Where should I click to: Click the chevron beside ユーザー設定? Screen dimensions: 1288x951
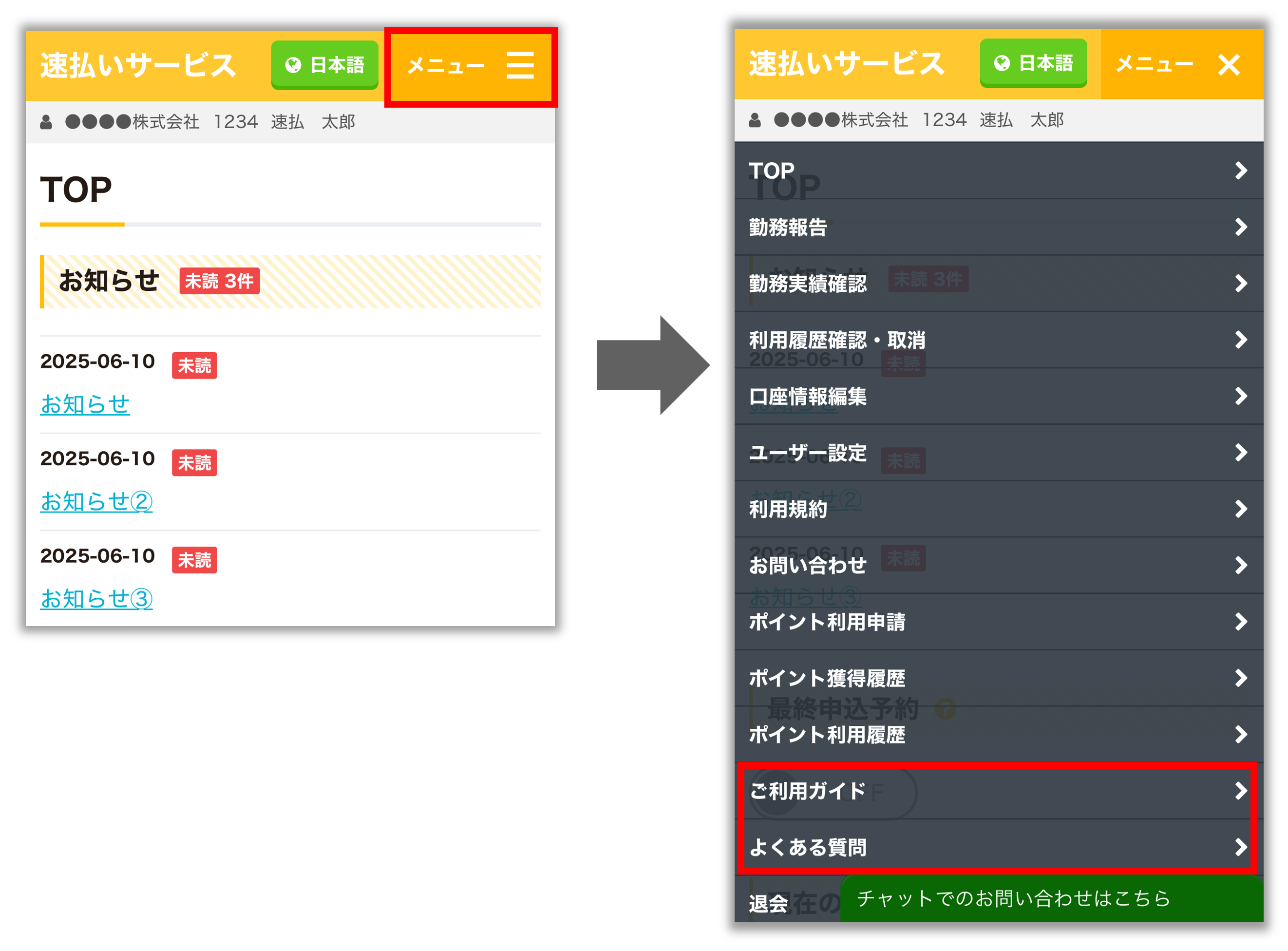tap(1240, 453)
